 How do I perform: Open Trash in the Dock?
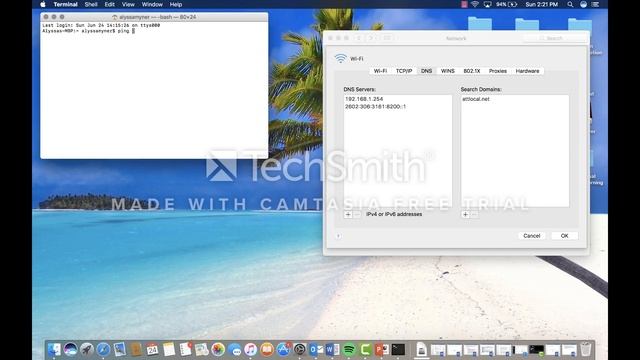point(586,350)
